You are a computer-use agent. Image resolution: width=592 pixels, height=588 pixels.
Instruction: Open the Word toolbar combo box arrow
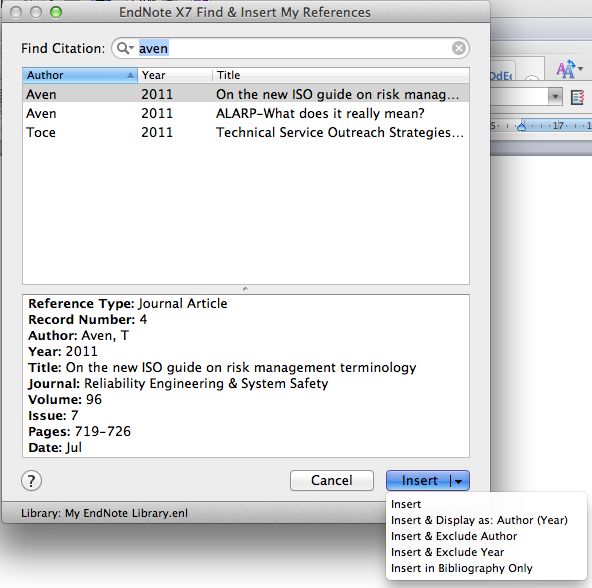[555, 96]
